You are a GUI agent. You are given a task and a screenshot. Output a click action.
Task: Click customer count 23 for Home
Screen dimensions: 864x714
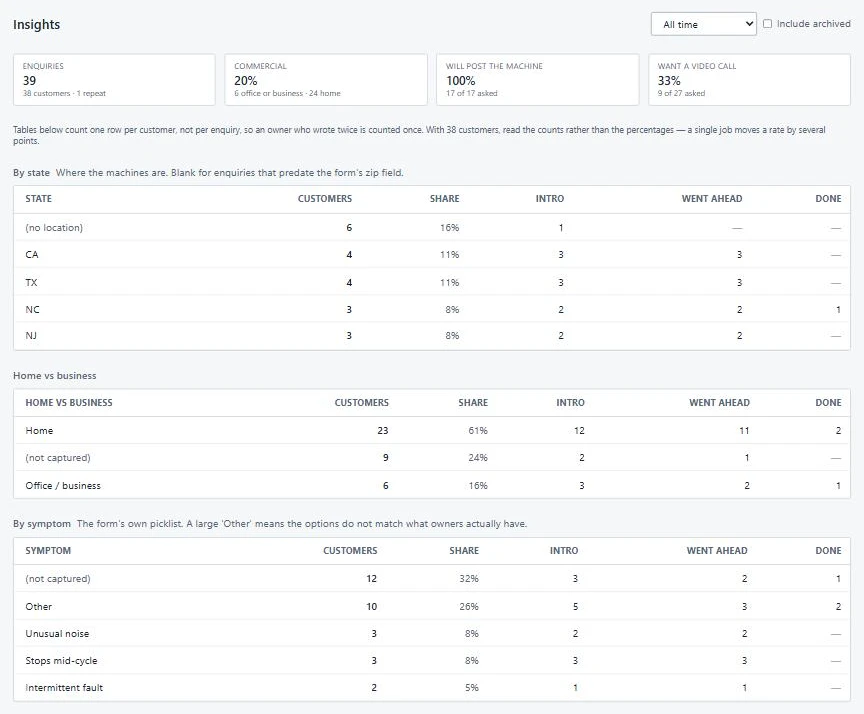coord(383,430)
